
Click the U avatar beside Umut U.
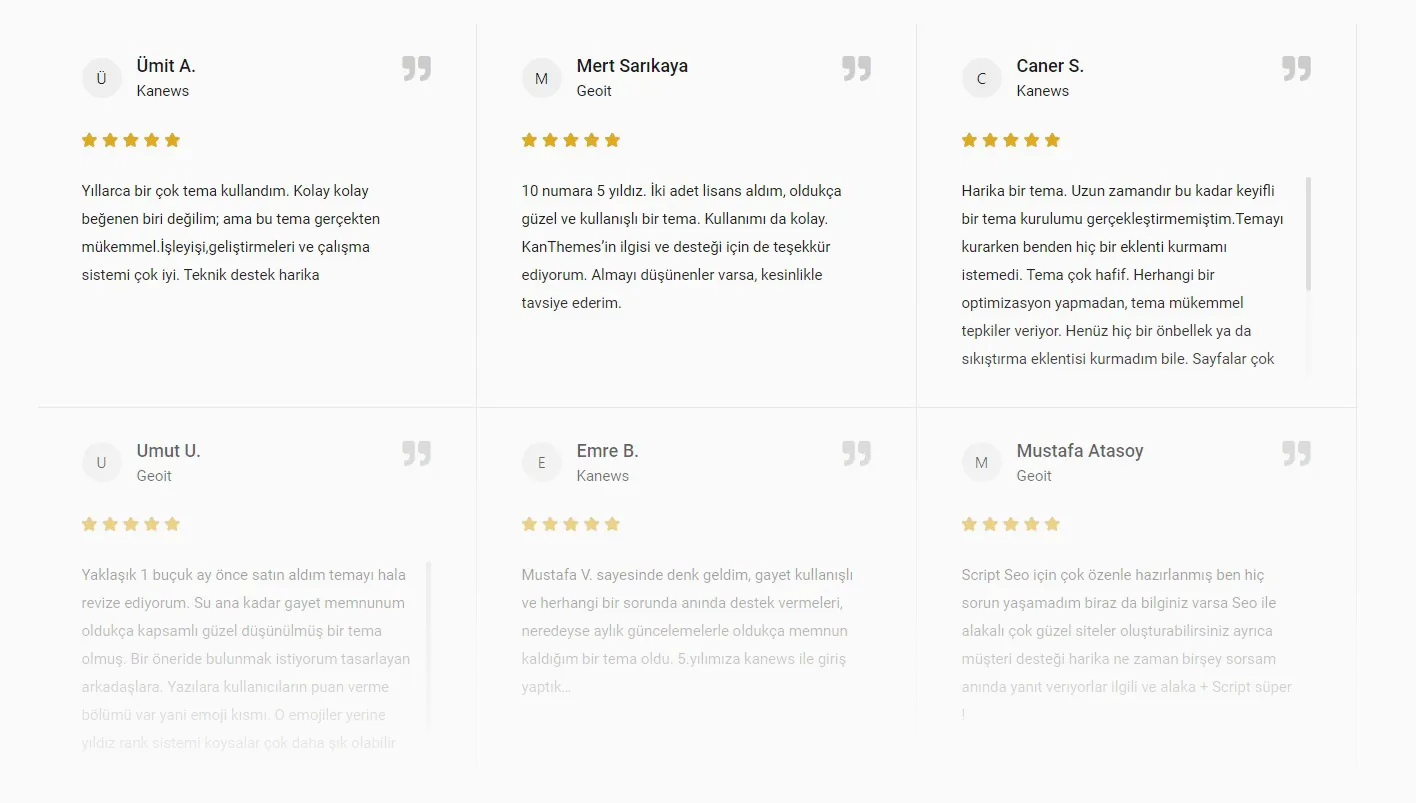101,463
